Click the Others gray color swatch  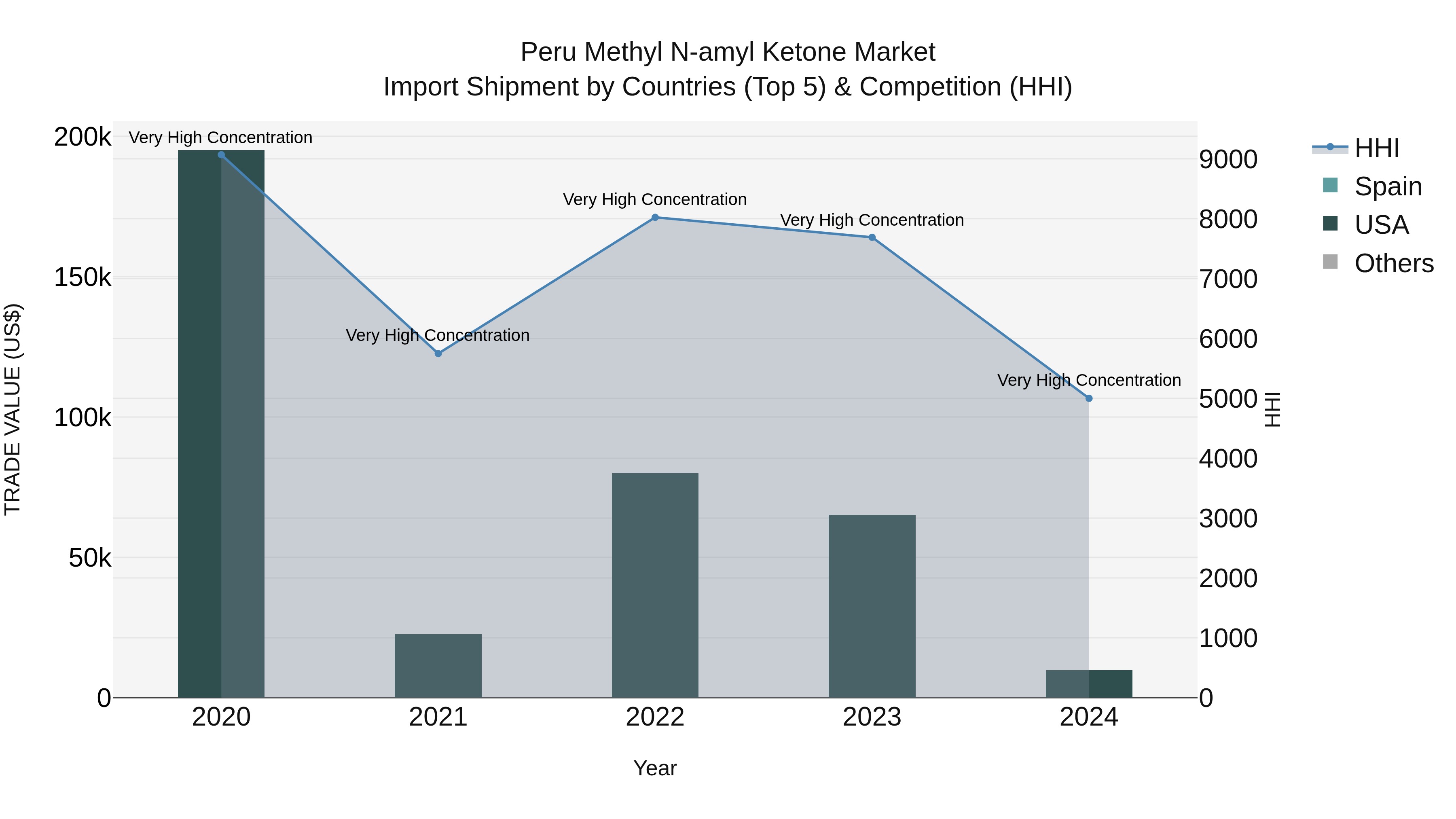1331,262
